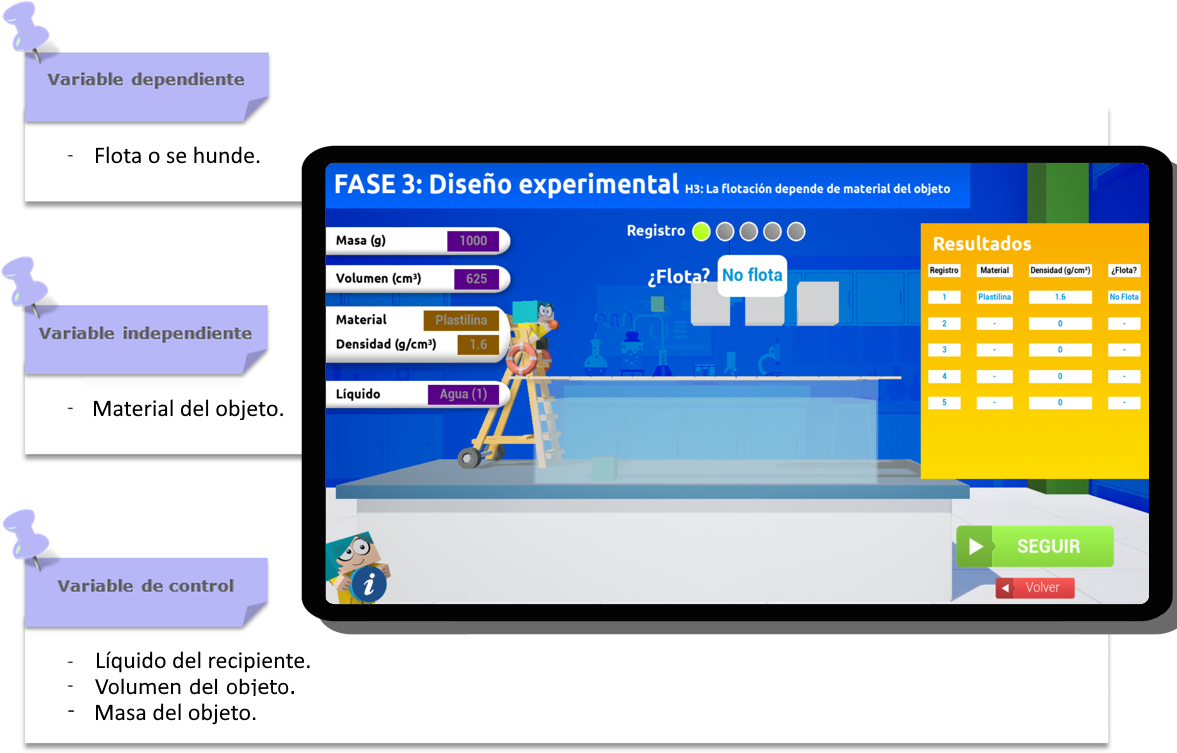This screenshot has width=1177, height=753.
Task: Select the fifth Registro circle
Action: [x=796, y=232]
